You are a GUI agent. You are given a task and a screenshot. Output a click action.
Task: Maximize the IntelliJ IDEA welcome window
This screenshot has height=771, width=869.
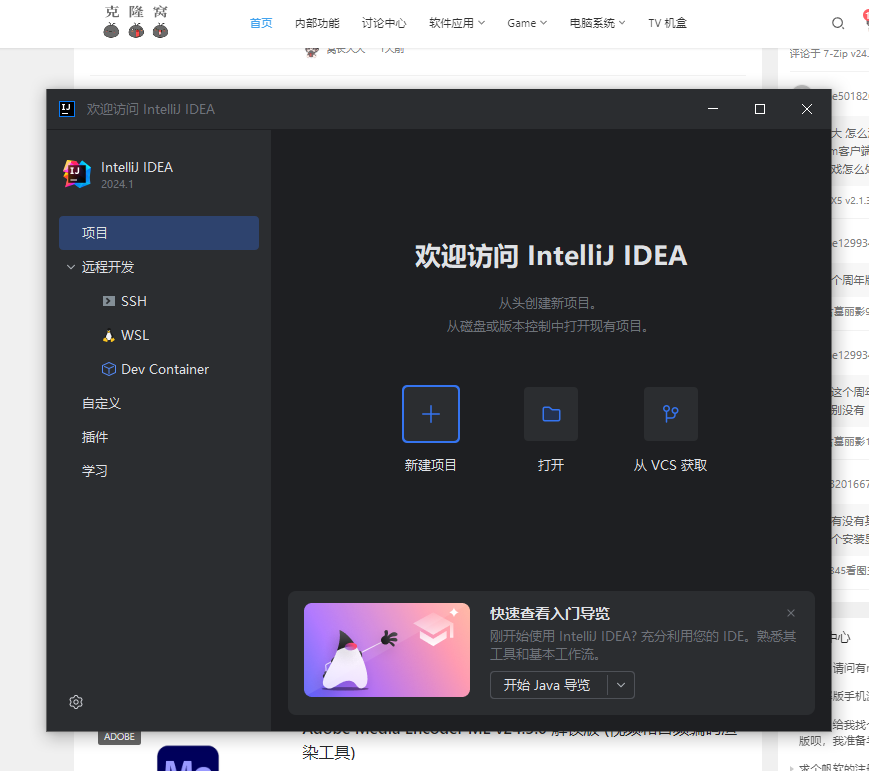point(760,109)
